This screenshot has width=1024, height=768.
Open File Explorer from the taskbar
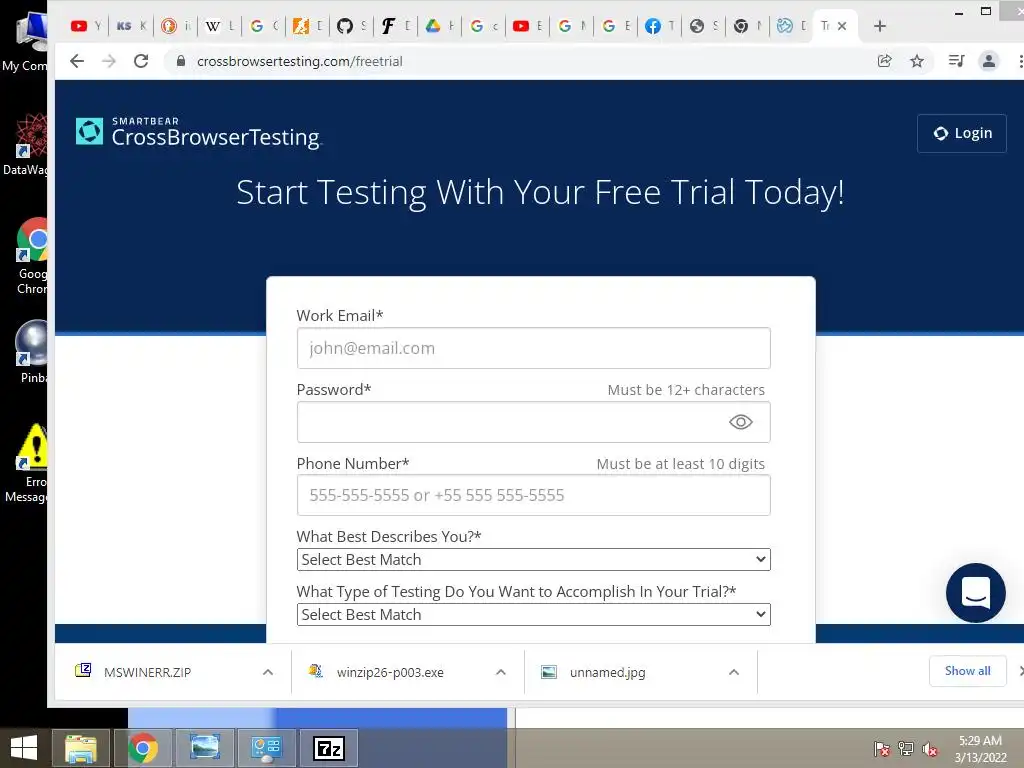(81, 748)
